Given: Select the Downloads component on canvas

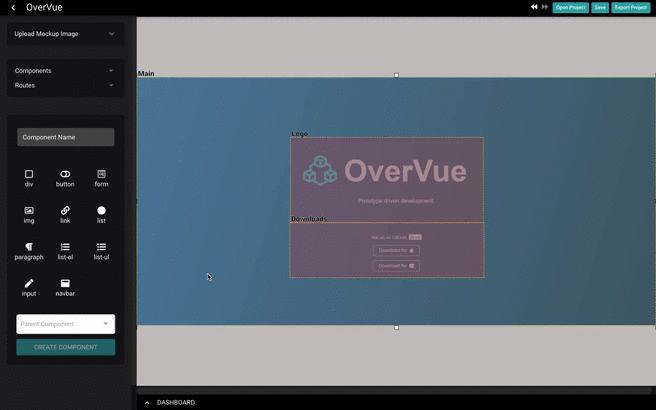Looking at the screenshot, I should click(x=387, y=250).
